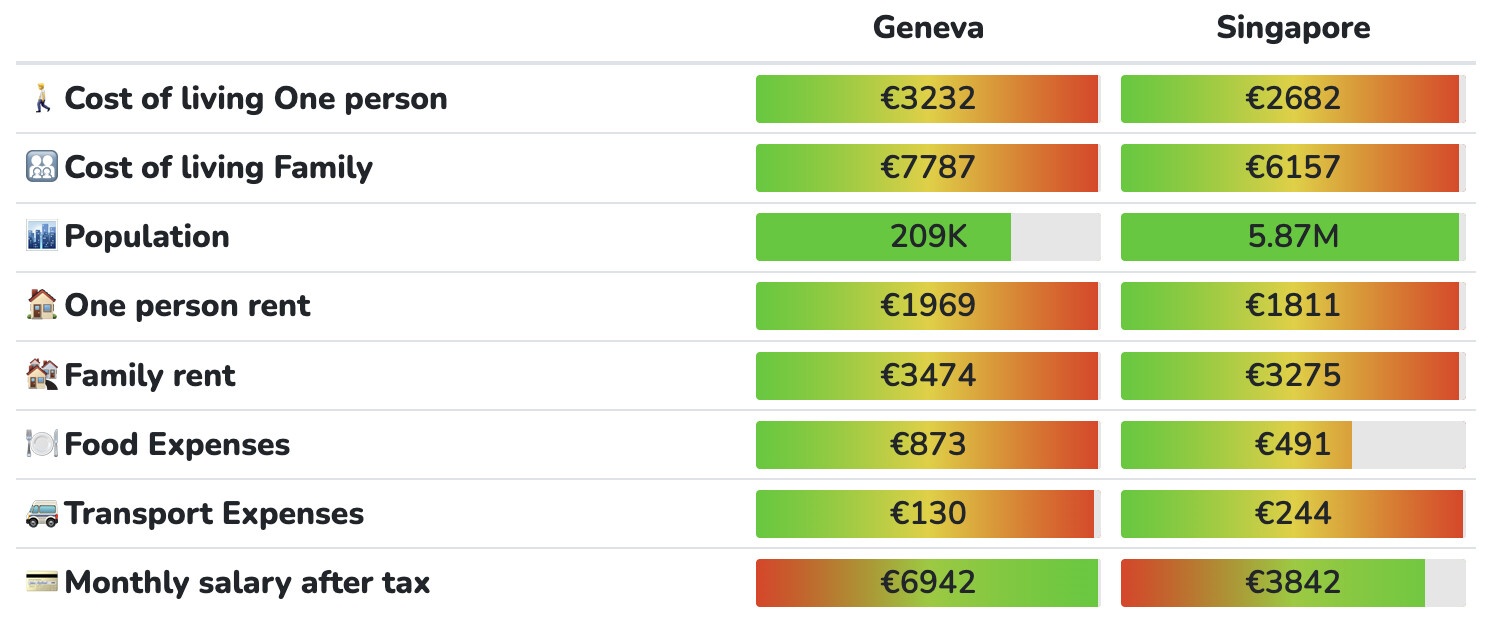Select the Geneva column header
The width and height of the screenshot is (1496, 638).
(928, 28)
